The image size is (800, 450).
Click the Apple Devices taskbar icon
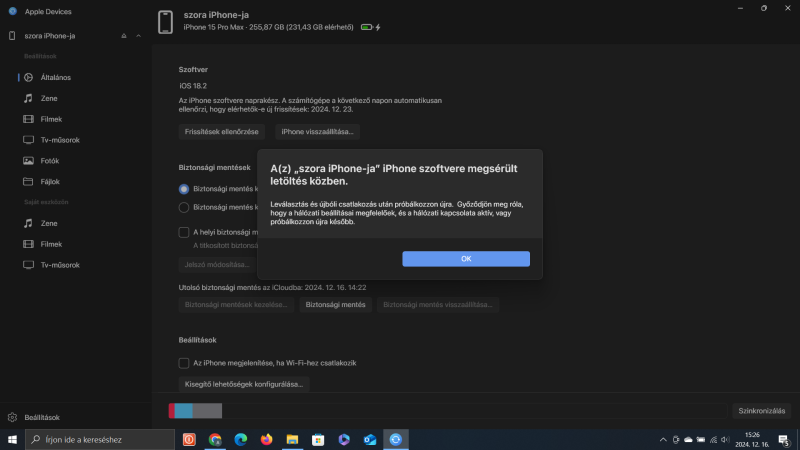tap(395, 439)
